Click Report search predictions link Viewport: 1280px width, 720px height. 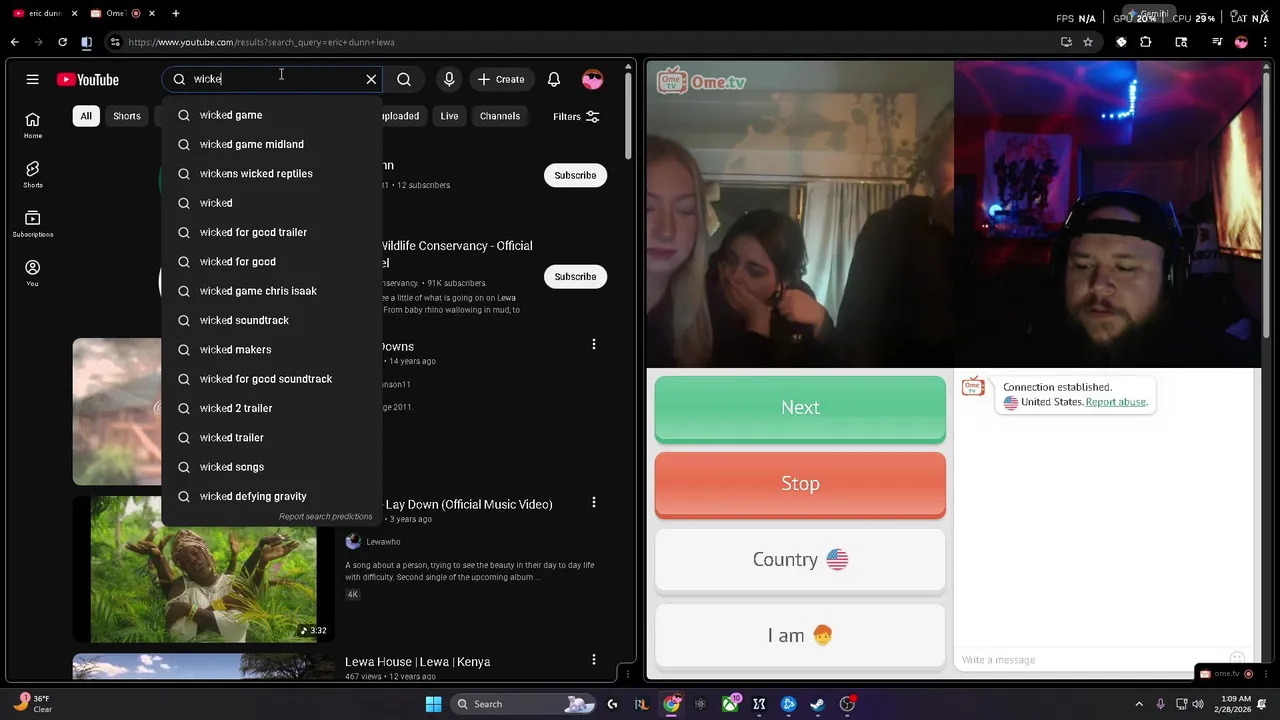tap(326, 517)
